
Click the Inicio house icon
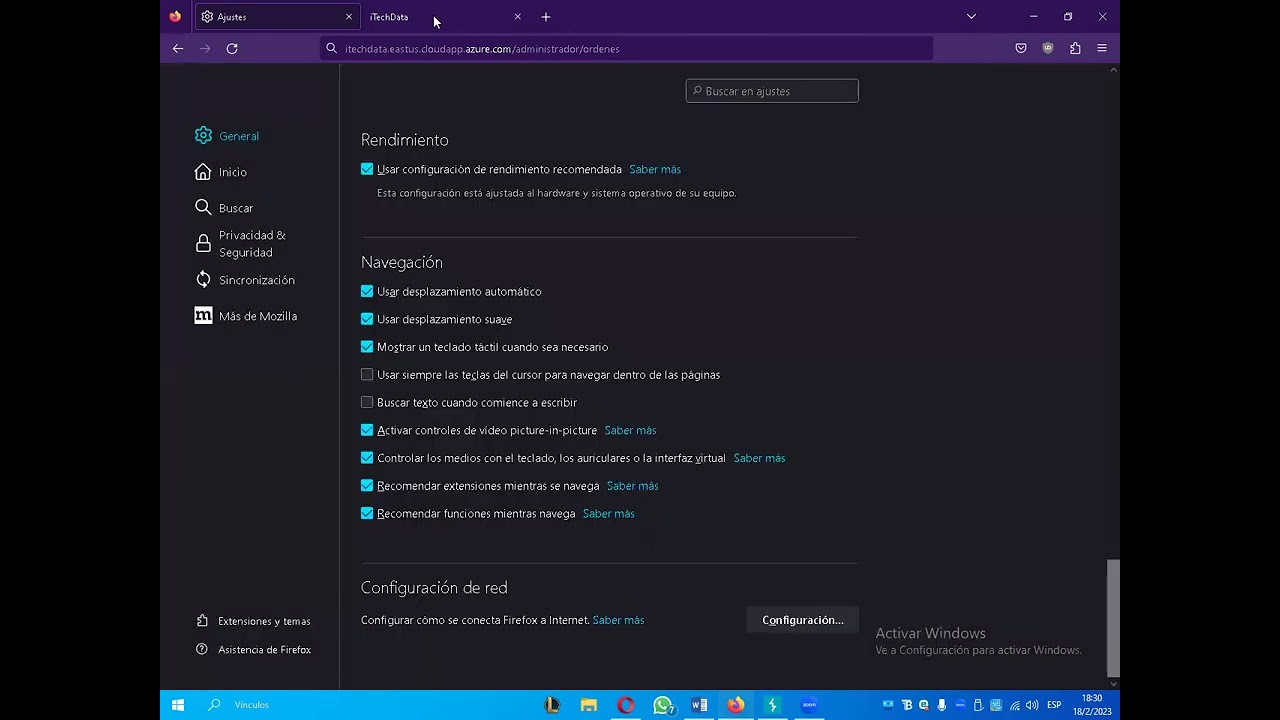point(204,172)
